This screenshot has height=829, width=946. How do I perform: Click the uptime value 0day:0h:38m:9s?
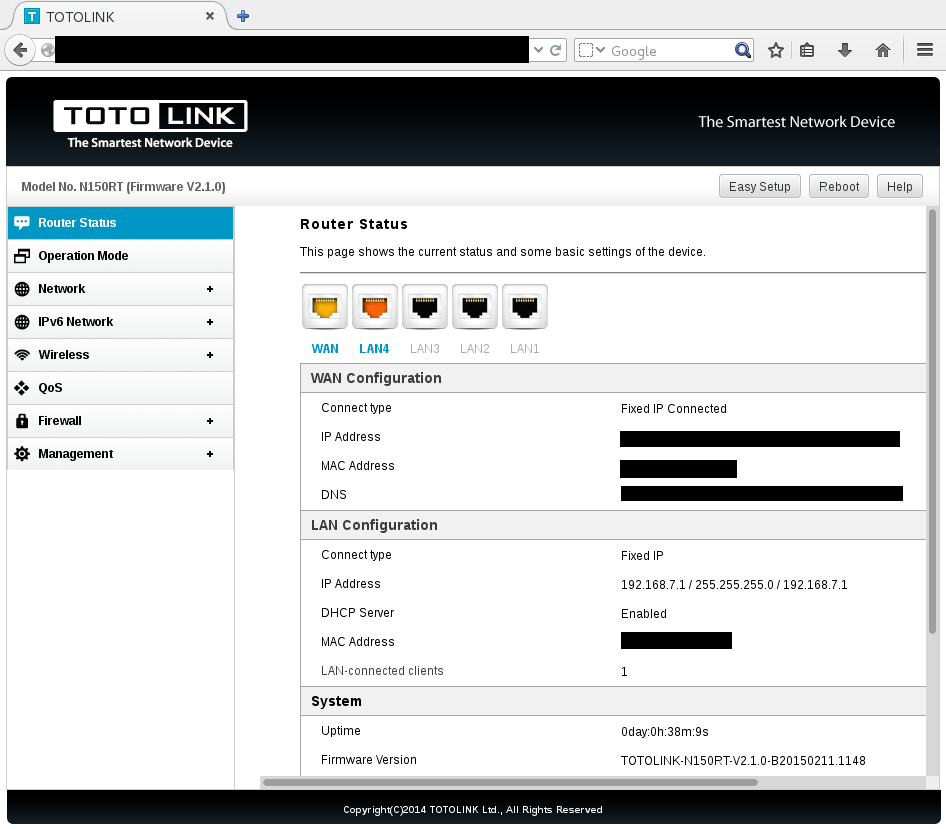(664, 732)
